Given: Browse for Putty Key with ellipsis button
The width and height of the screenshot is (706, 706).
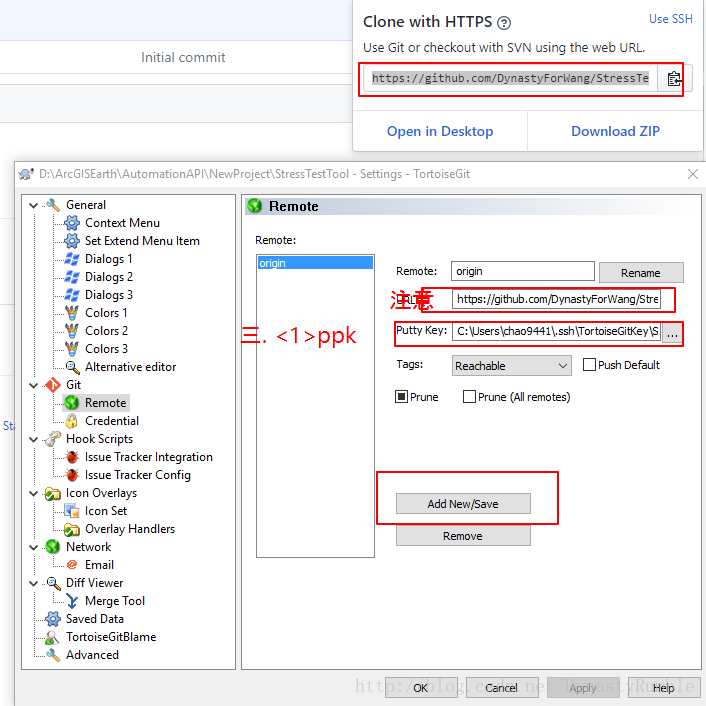Looking at the screenshot, I should point(672,334).
